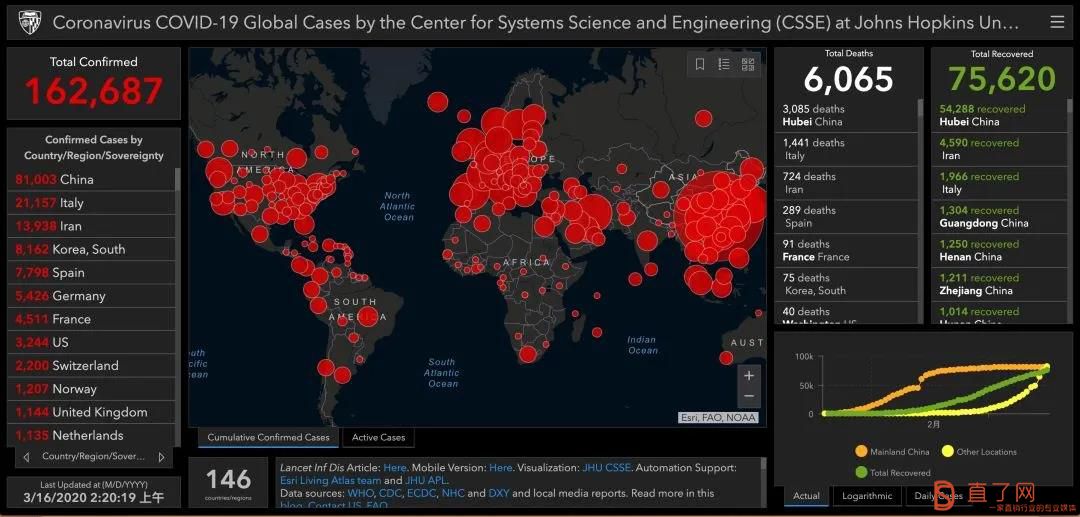1080x517 pixels.
Task: Select Switzerland row in confirmed cases list
Action: [92, 366]
